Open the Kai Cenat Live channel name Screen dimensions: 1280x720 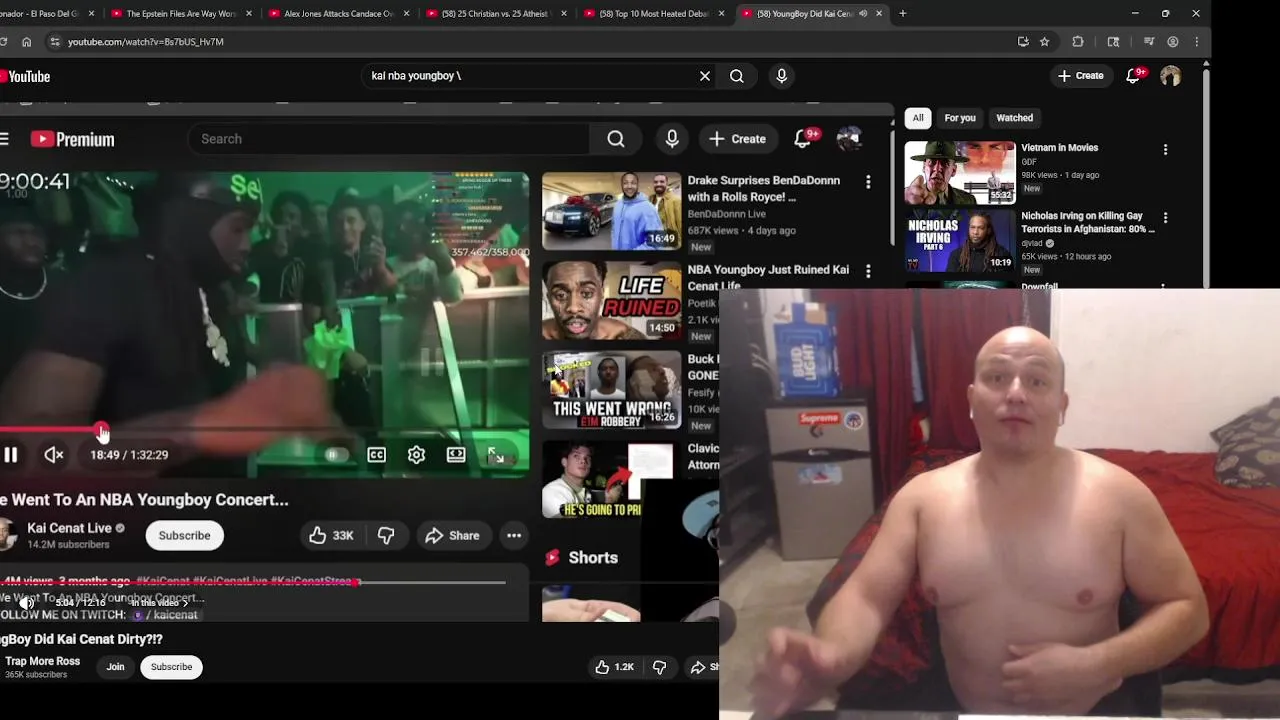69,528
